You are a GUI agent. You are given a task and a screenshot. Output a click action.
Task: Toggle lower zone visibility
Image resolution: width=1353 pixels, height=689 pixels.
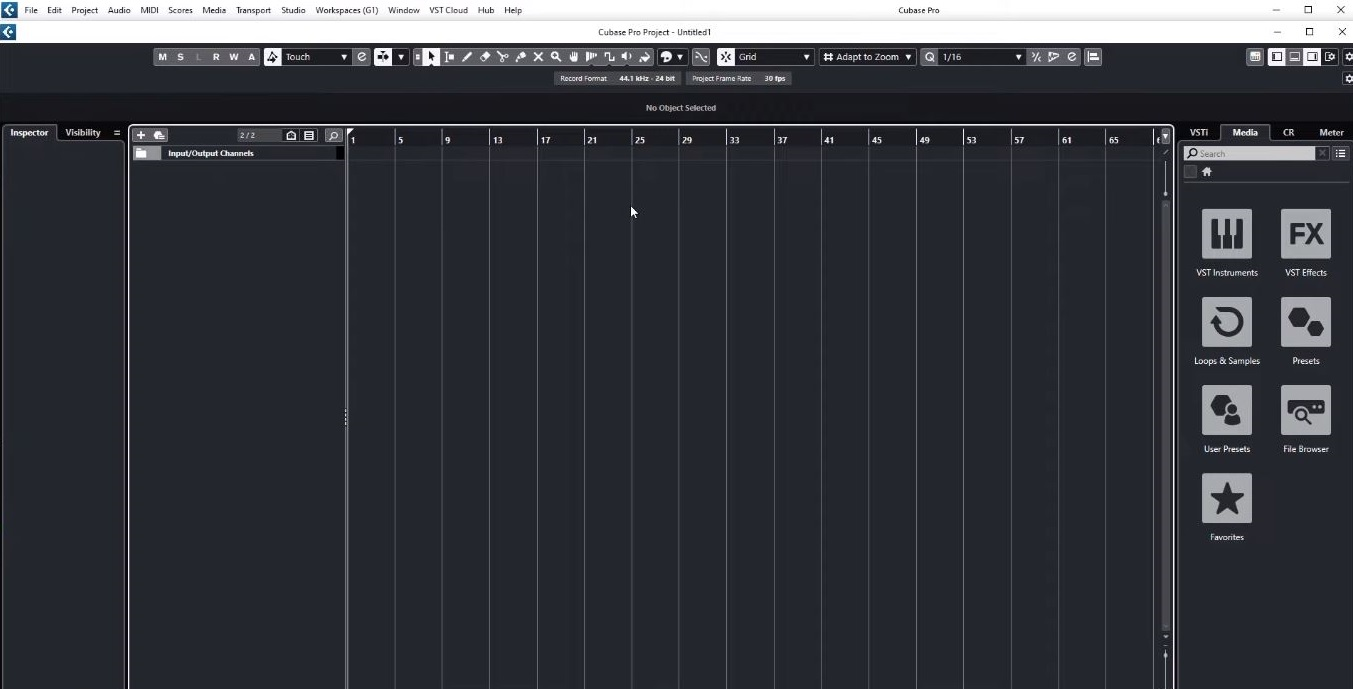[x=1294, y=57]
